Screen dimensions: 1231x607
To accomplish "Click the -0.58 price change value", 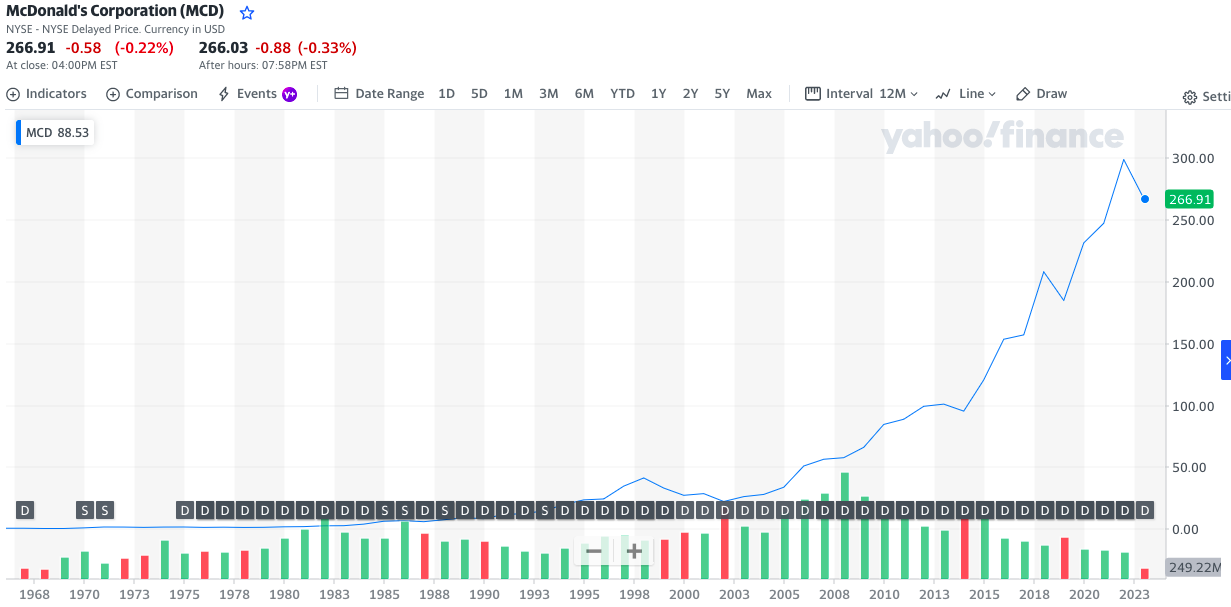I will [85, 47].
